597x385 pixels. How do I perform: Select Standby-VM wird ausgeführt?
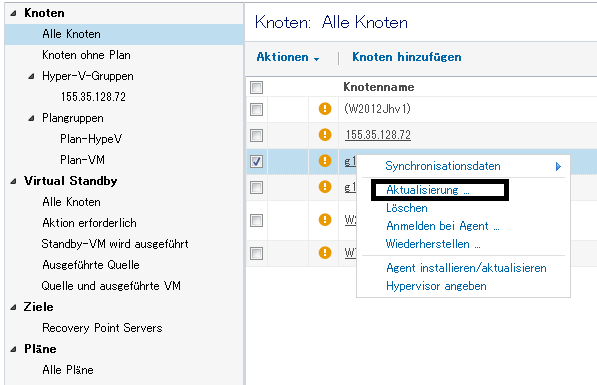tap(115, 244)
